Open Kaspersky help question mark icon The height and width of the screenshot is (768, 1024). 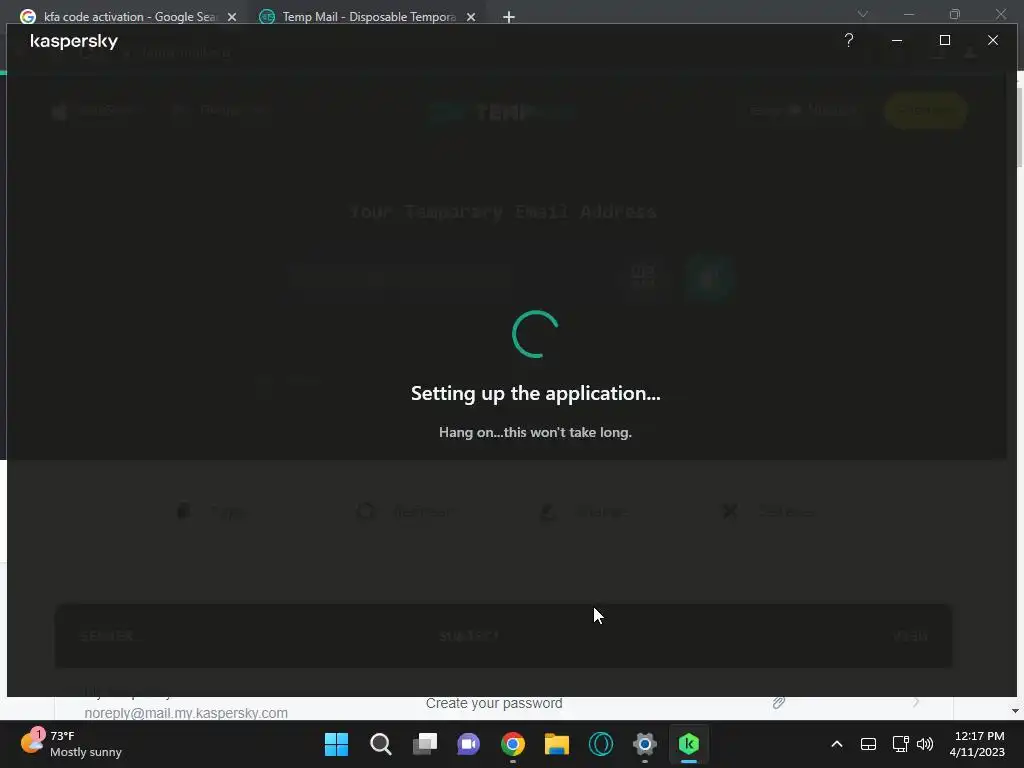(x=848, y=40)
